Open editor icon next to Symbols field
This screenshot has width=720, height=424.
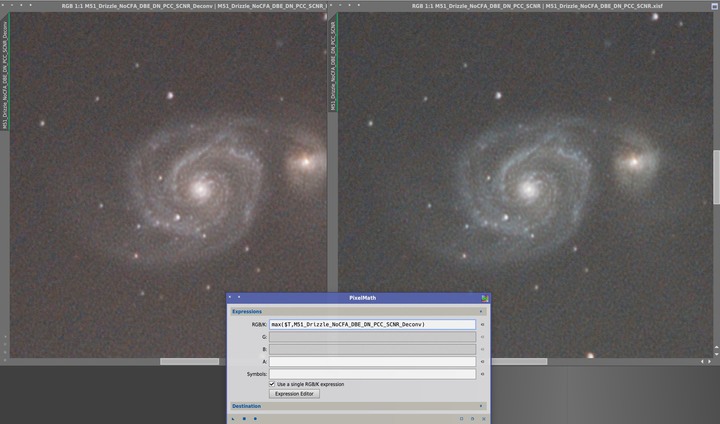(x=482, y=374)
